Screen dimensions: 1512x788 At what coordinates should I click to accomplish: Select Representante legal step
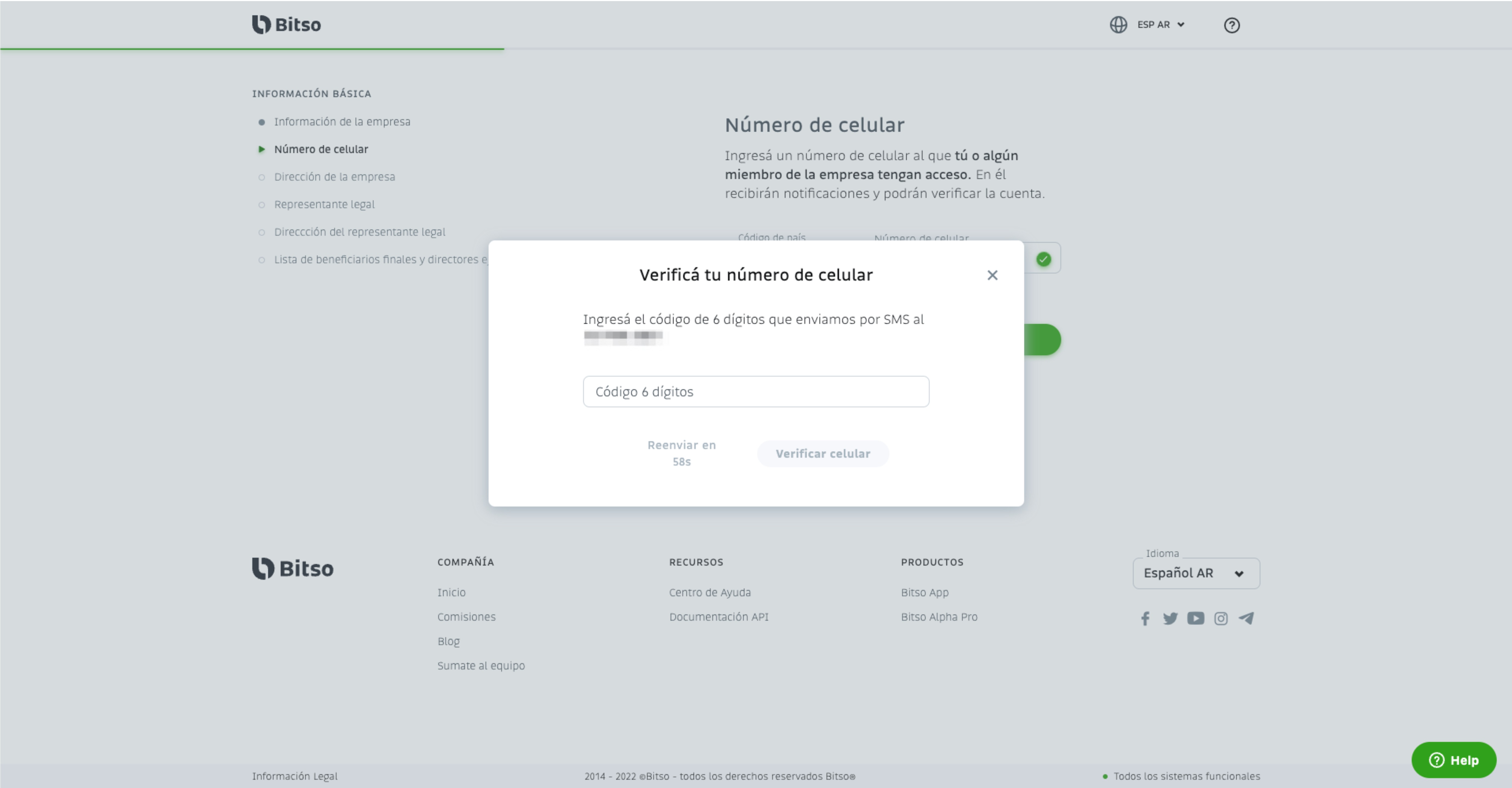tap(324, 204)
